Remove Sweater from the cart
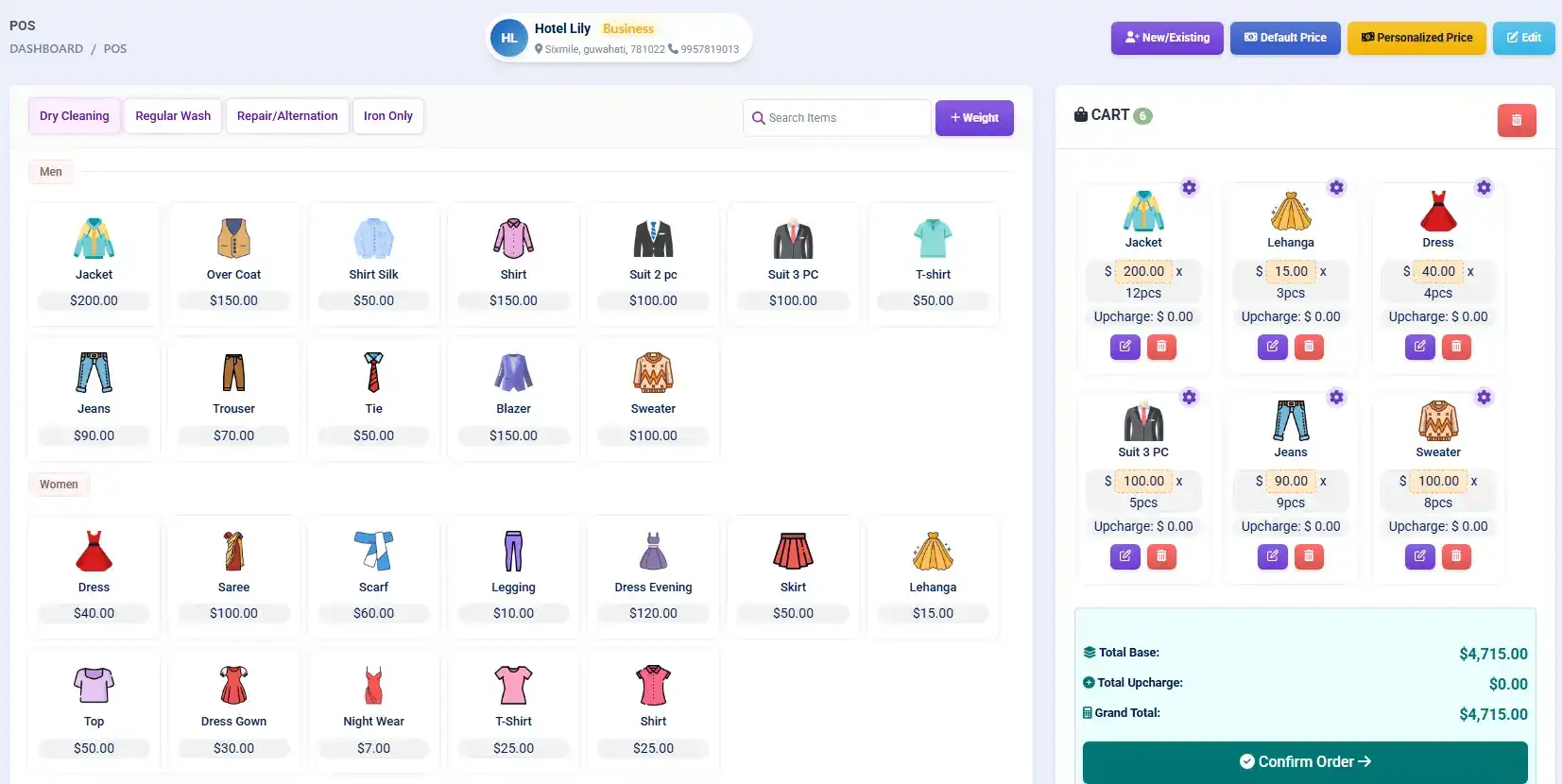Image resolution: width=1562 pixels, height=784 pixels. click(1456, 556)
